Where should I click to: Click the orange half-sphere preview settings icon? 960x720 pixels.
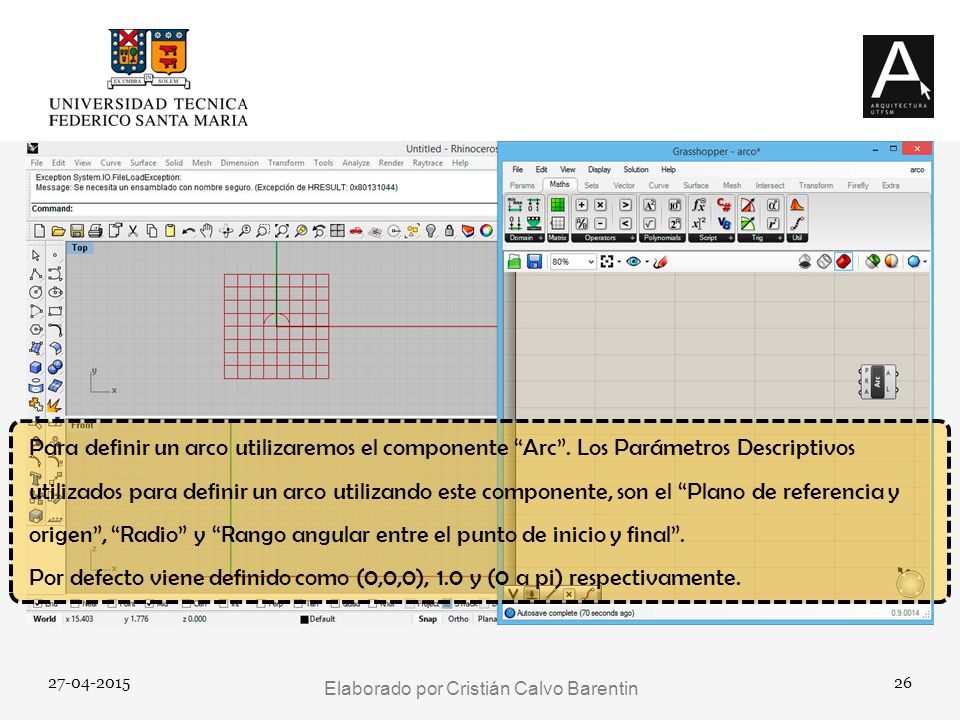(891, 262)
